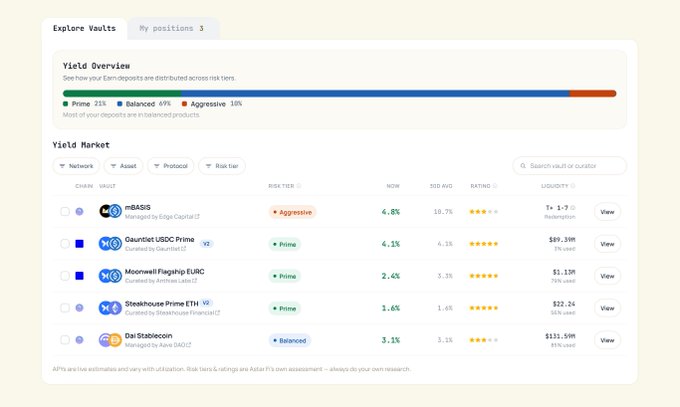The height and width of the screenshot is (407, 680).
Task: Click the Liquidity column info icon
Action: tap(573, 186)
